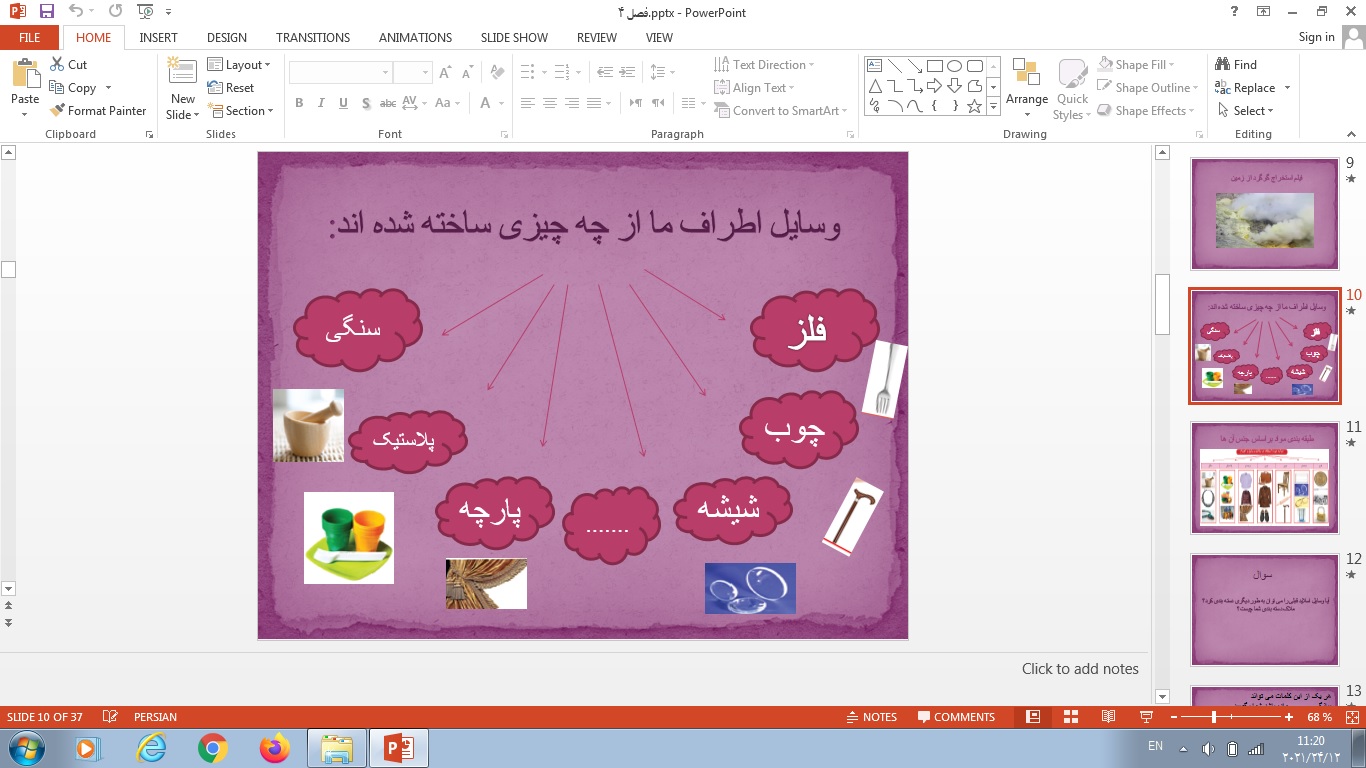Open Firefox from the taskbar
This screenshot has width=1366, height=768.
[x=273, y=748]
